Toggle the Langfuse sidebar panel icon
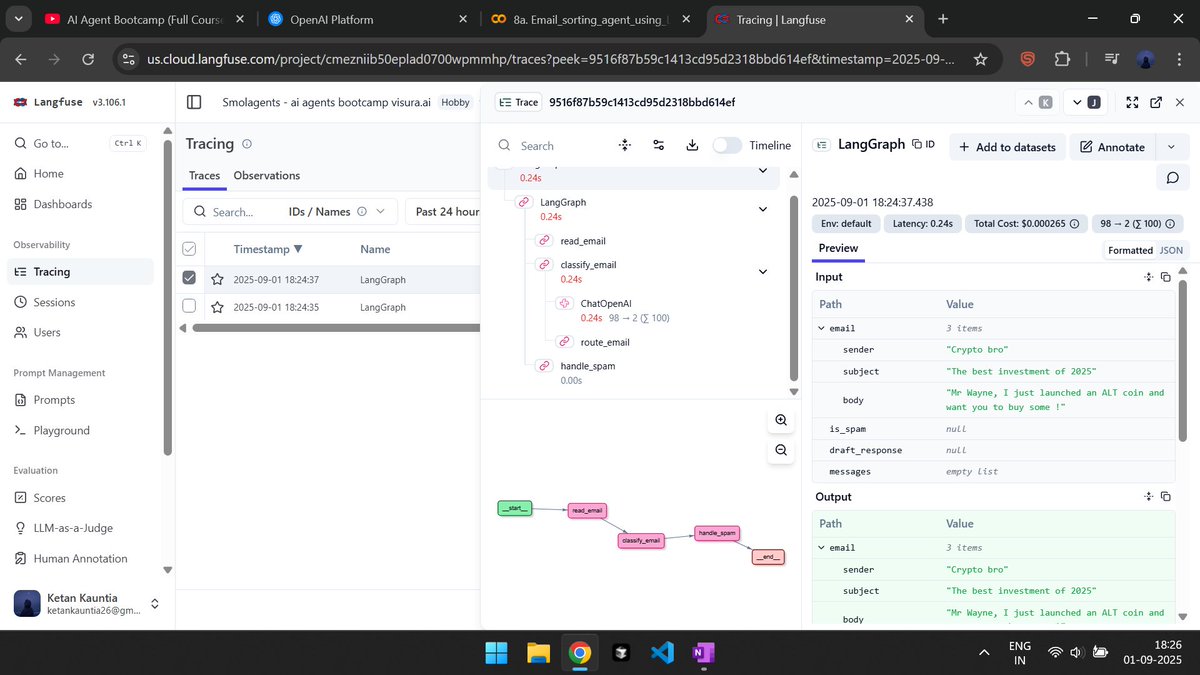This screenshot has height=675, width=1200. pyautogui.click(x=194, y=102)
